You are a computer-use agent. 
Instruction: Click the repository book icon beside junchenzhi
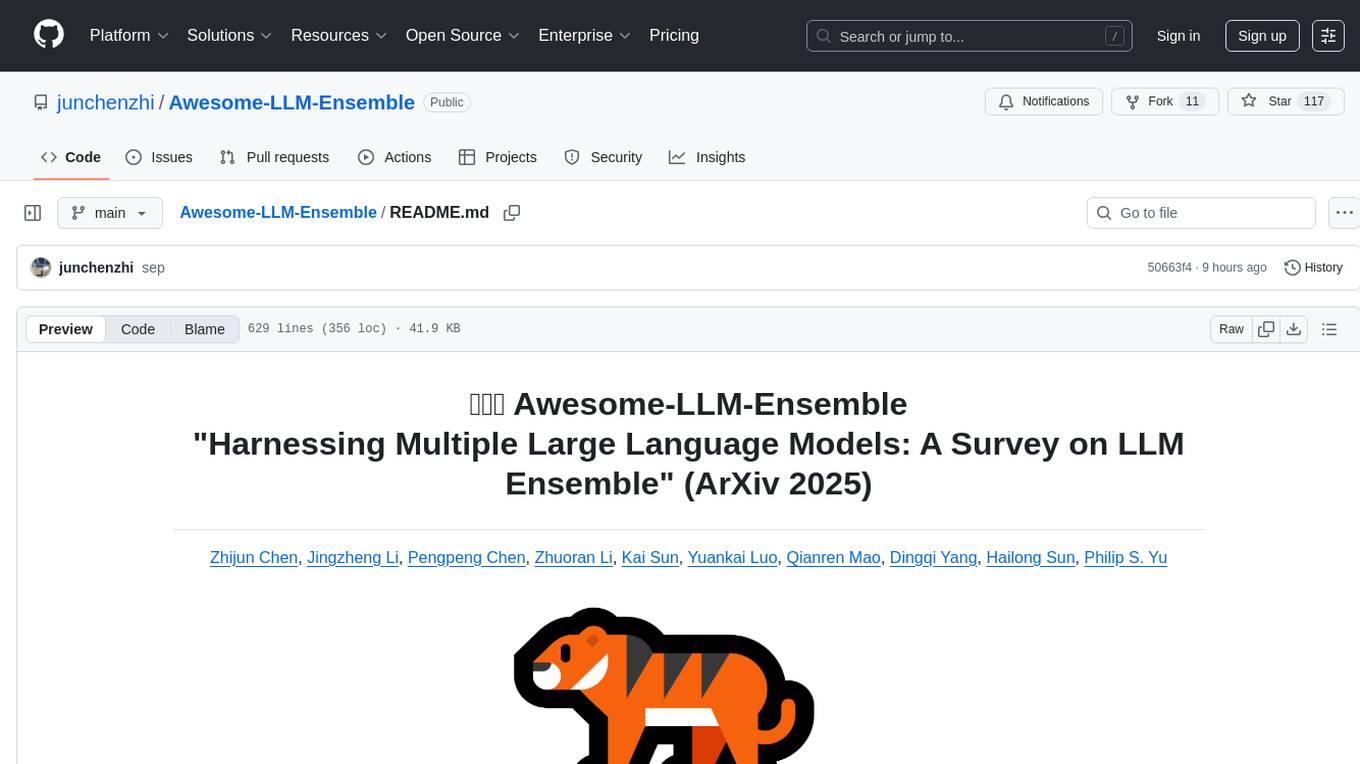coord(41,102)
